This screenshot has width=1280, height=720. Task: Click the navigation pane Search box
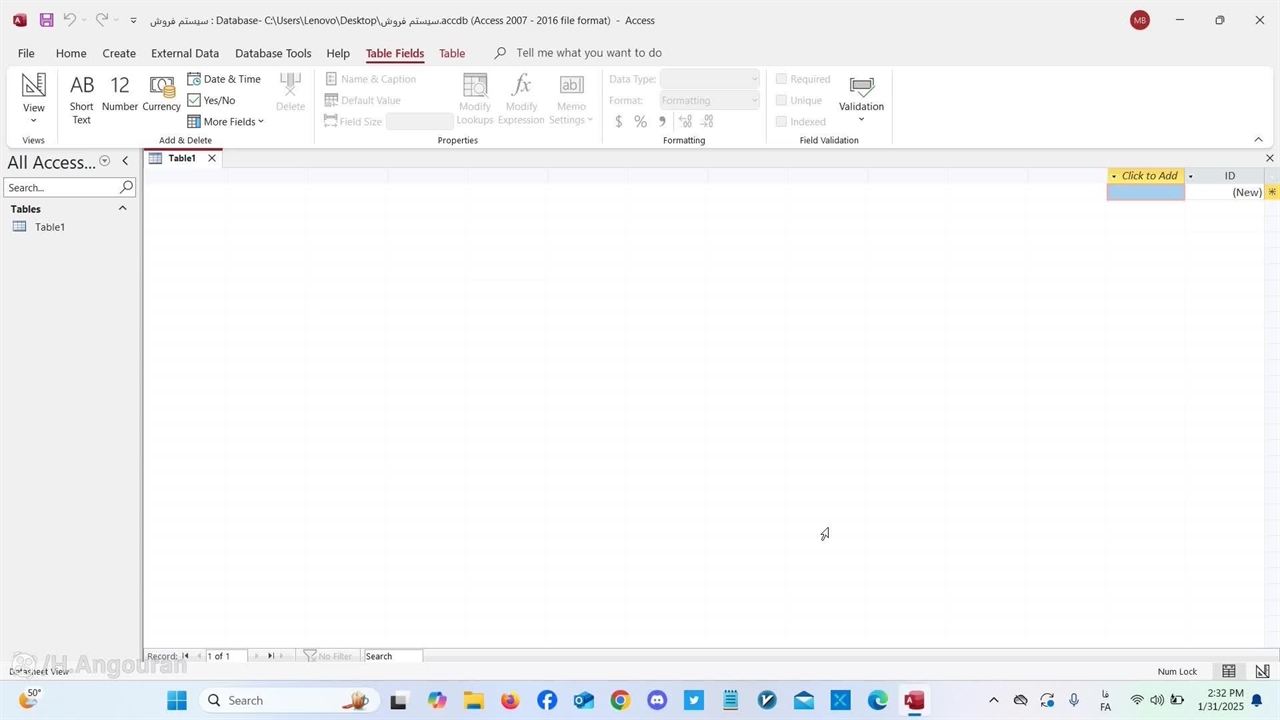[x=62, y=187]
